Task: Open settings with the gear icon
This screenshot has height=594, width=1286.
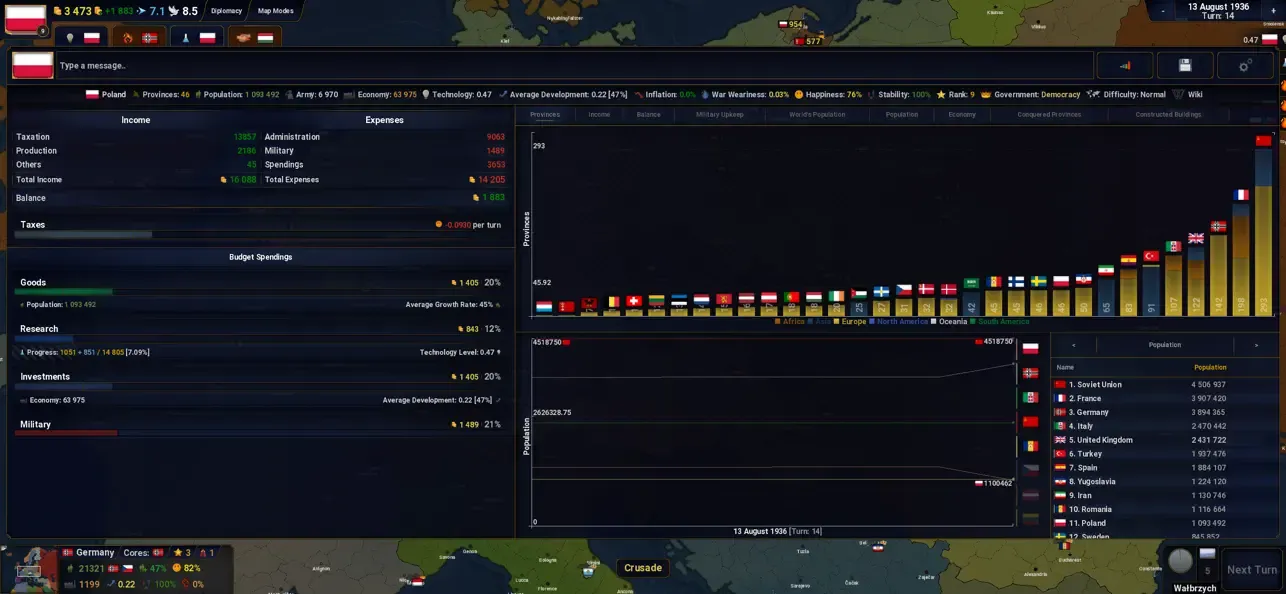Action: click(x=1244, y=66)
